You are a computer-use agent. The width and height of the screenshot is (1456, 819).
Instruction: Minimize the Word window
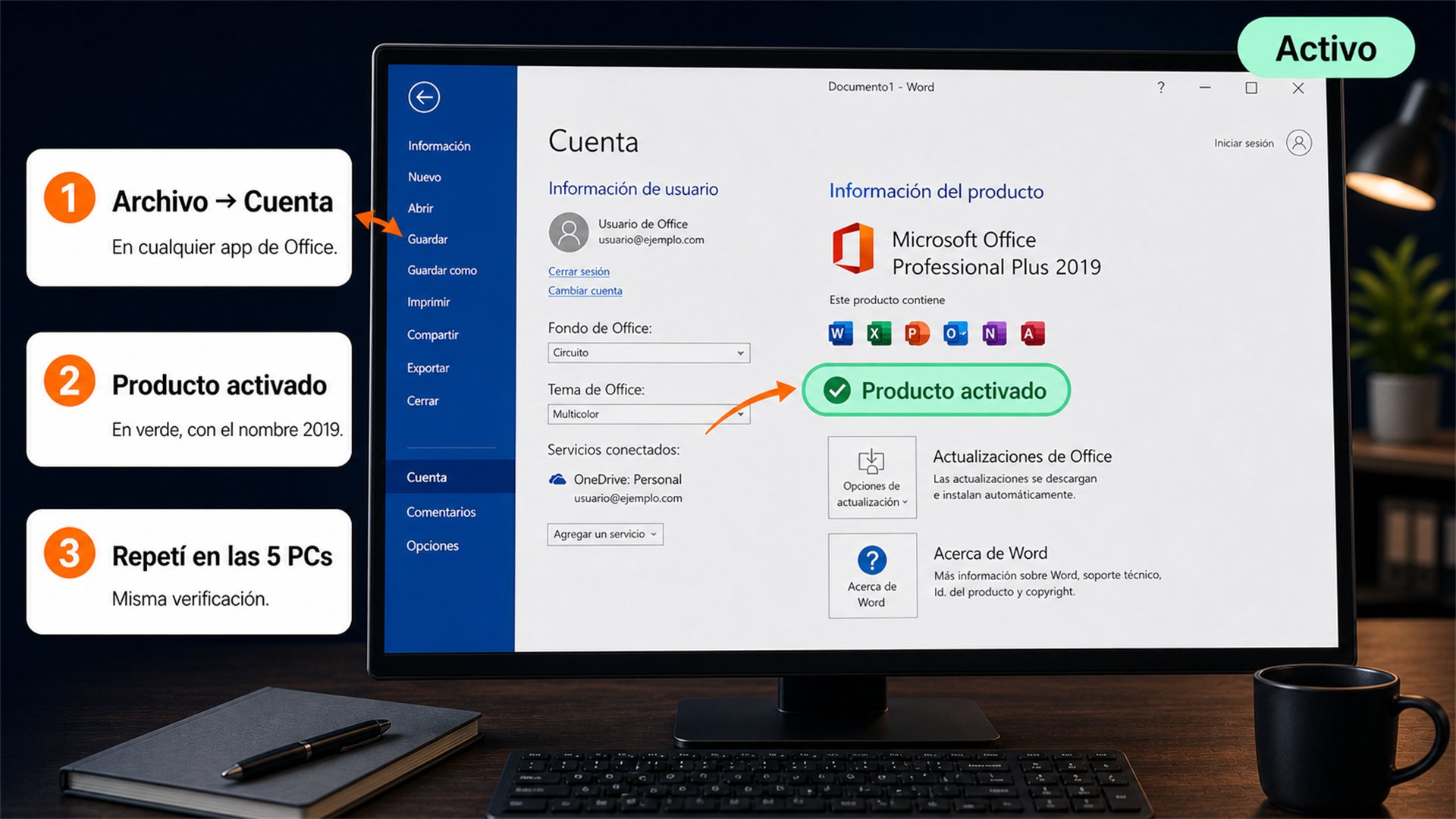coord(1205,88)
